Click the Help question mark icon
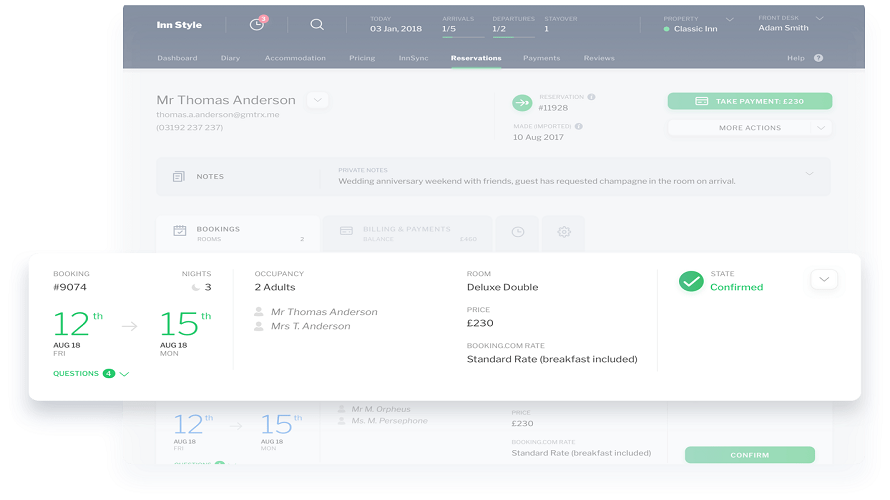The height and width of the screenshot is (500, 890). coord(818,58)
